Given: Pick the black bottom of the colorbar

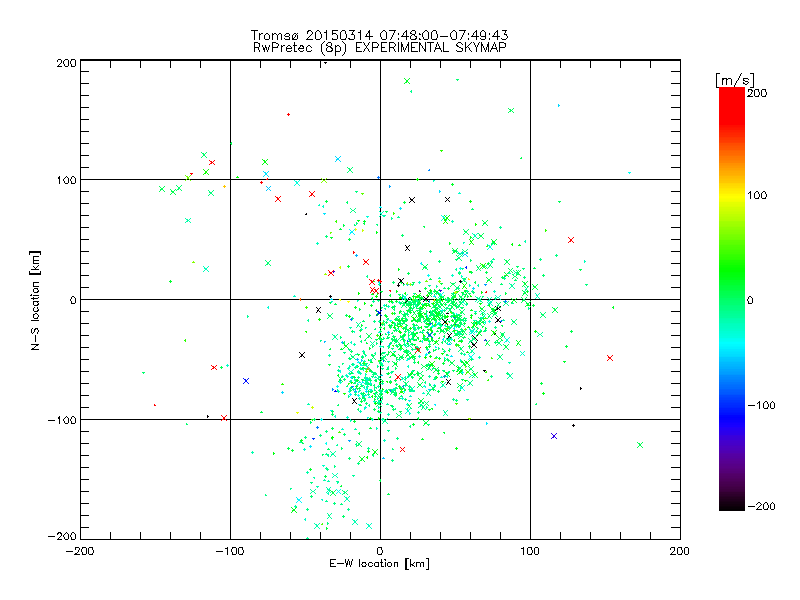Looking at the screenshot, I should click(x=732, y=505).
